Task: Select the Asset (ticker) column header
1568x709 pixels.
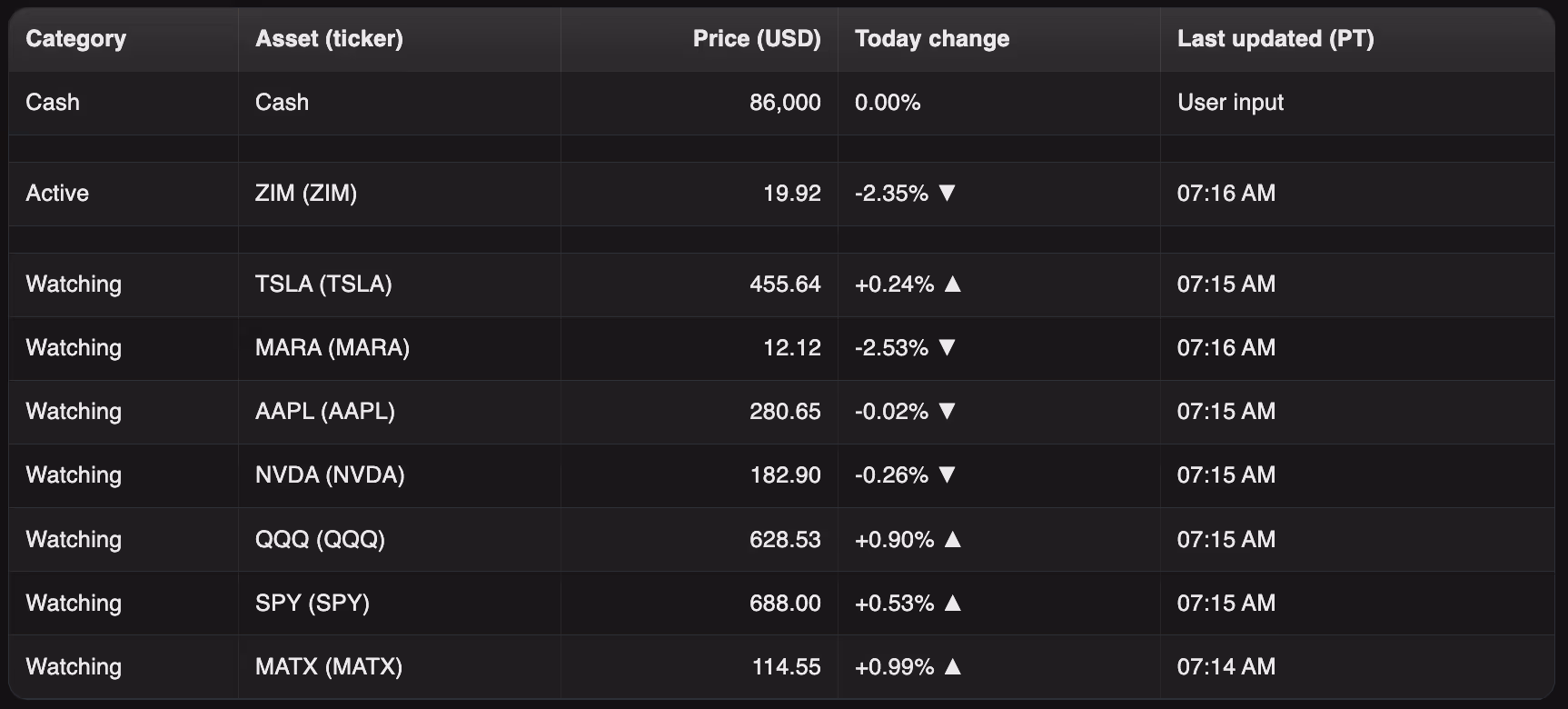Action: [x=329, y=39]
